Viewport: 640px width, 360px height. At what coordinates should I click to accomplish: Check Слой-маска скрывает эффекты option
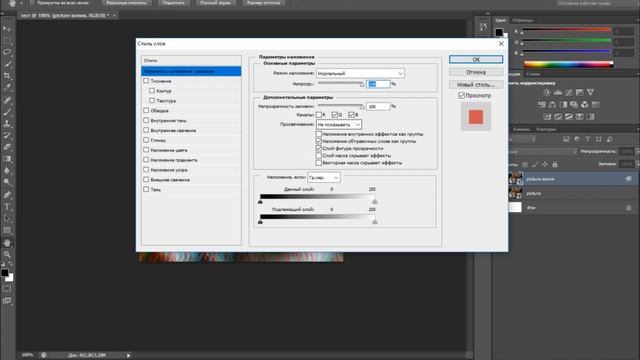pos(319,156)
